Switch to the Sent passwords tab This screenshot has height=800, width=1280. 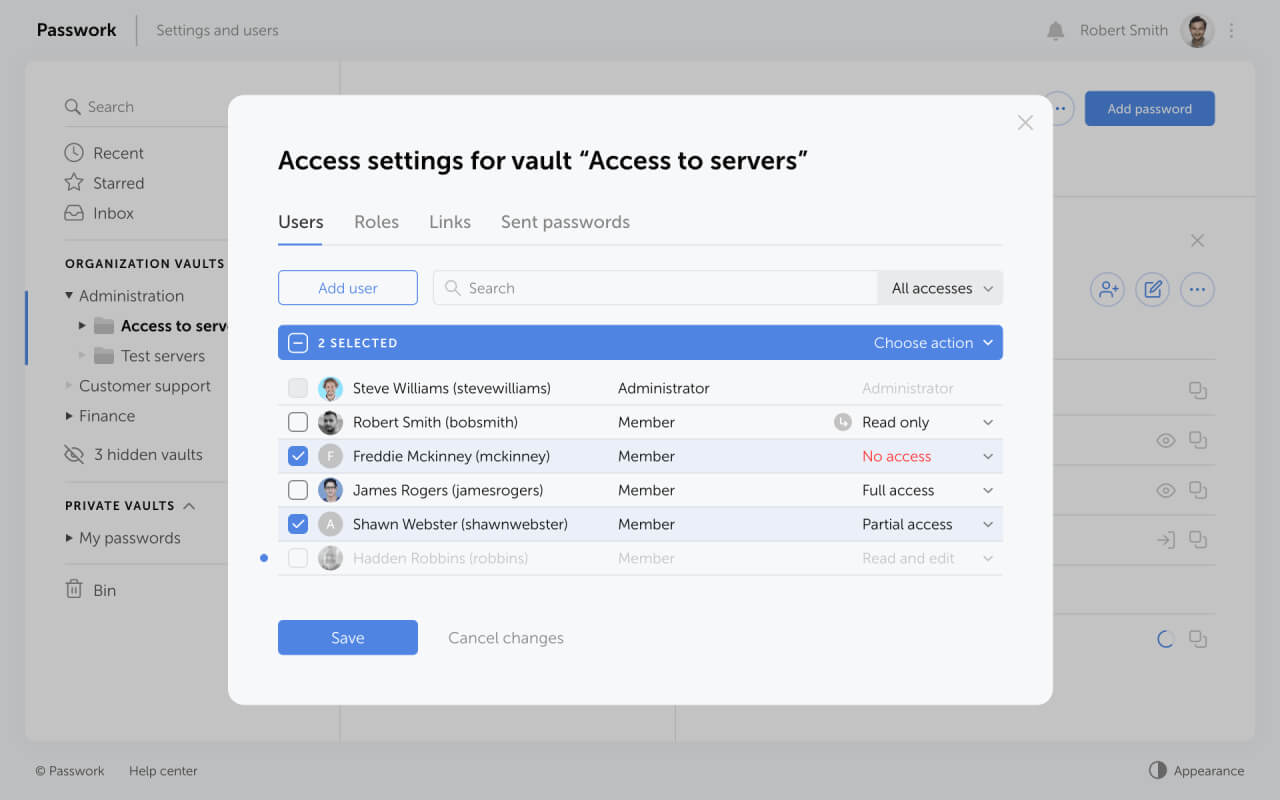pyautogui.click(x=565, y=222)
